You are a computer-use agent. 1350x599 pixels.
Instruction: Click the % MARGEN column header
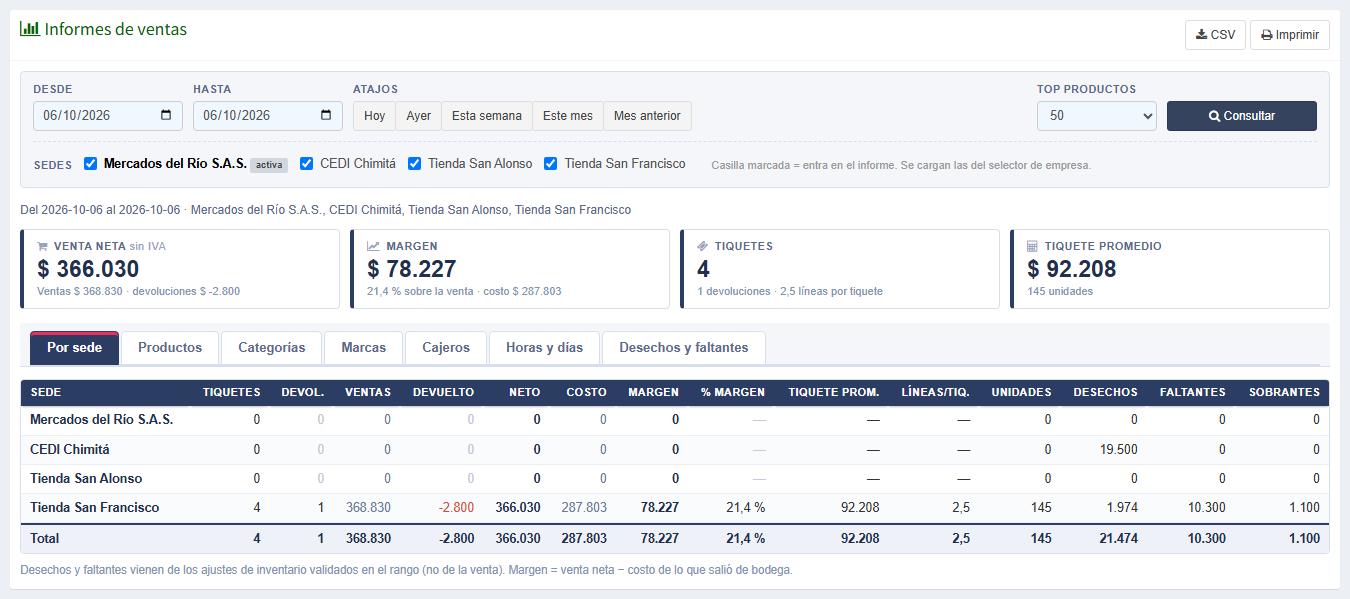tap(733, 392)
